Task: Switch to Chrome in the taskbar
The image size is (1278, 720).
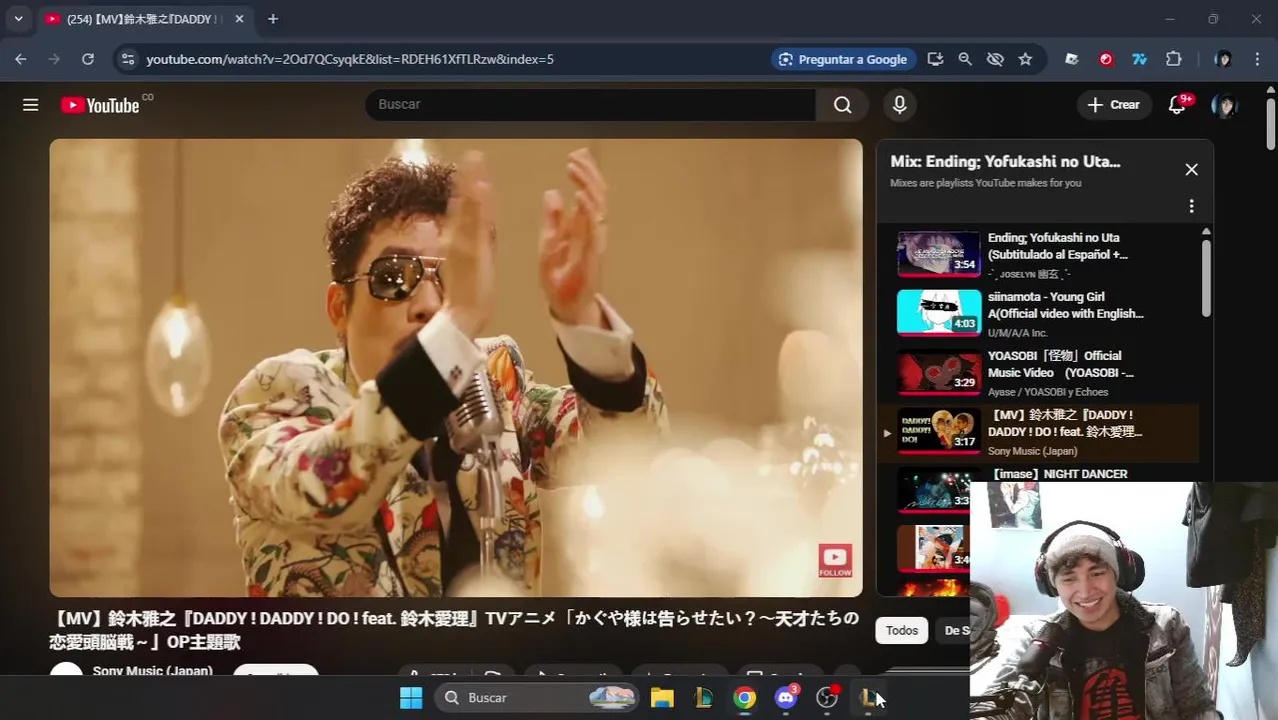Action: pos(745,698)
